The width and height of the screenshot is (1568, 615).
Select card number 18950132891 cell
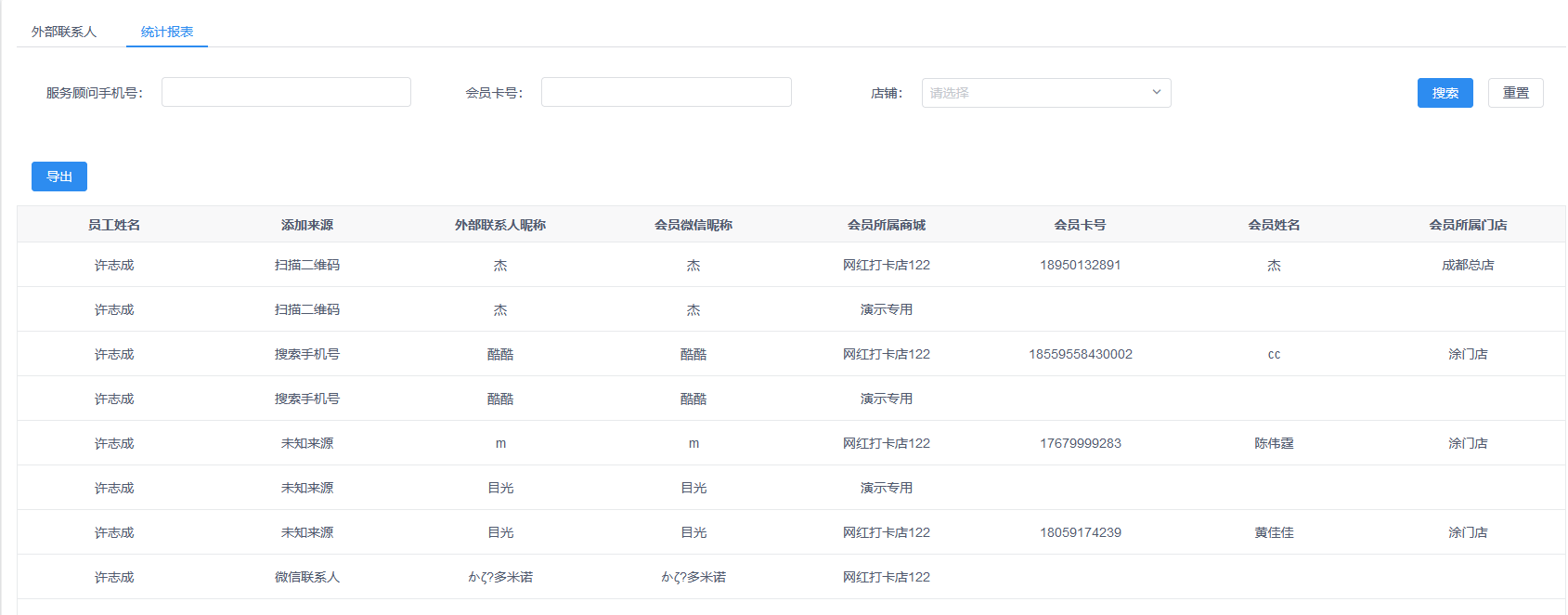1080,265
